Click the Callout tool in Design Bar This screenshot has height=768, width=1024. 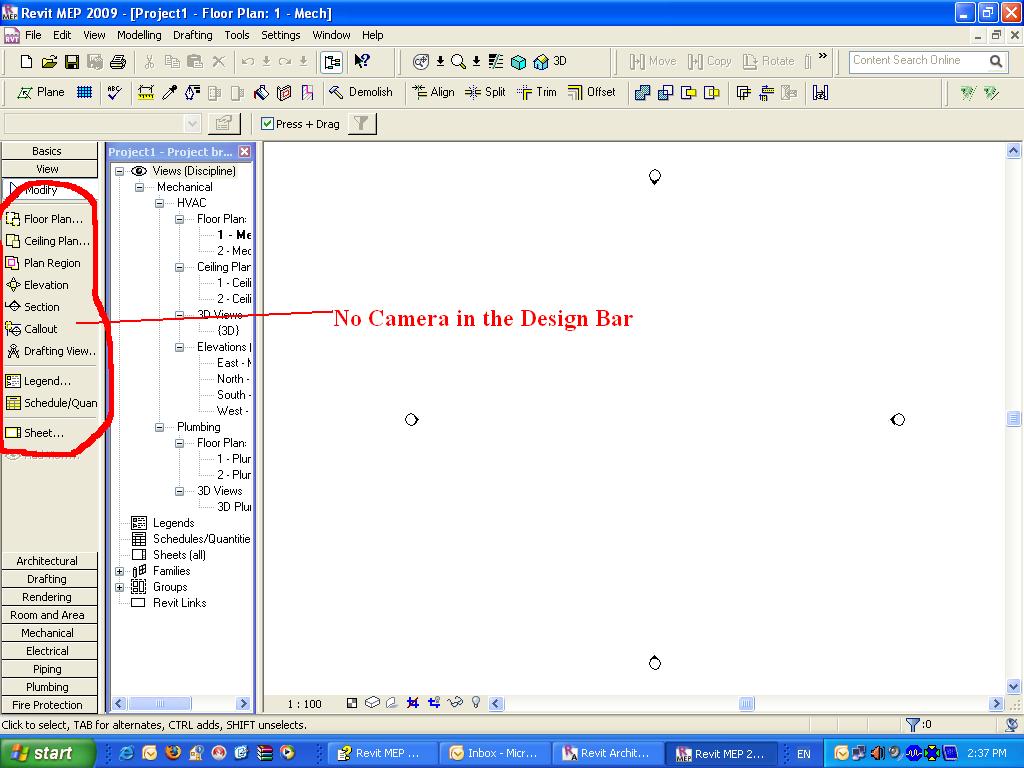pyautogui.click(x=40, y=329)
